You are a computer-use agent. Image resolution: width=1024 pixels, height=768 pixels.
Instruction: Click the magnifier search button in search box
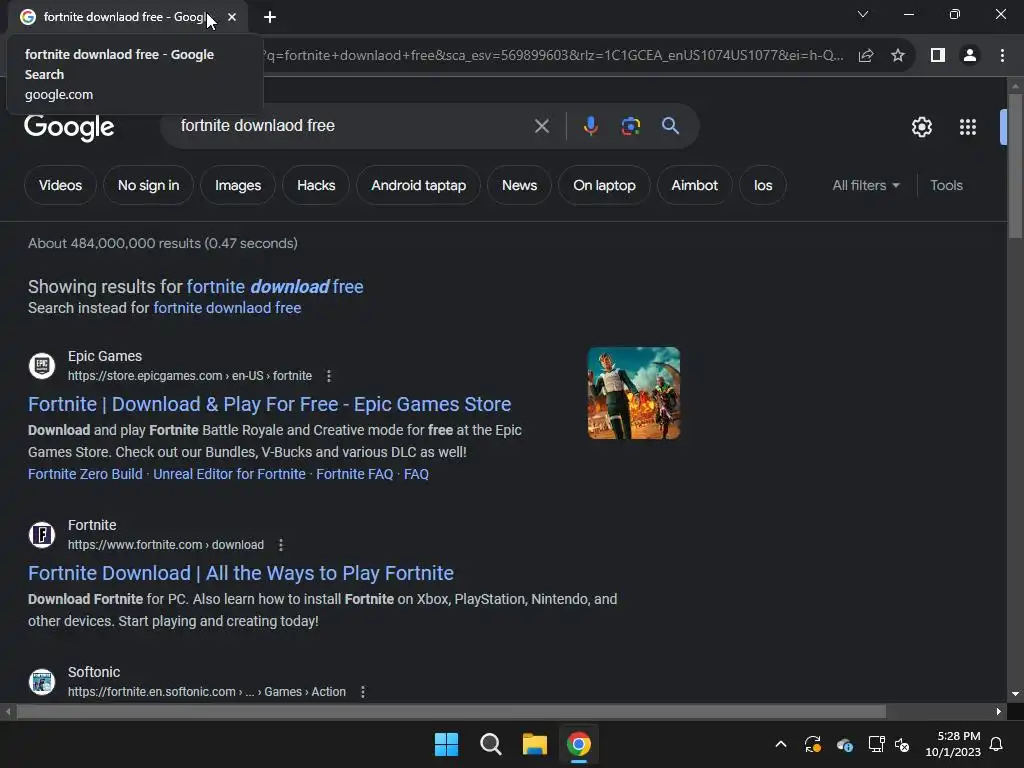tap(670, 125)
